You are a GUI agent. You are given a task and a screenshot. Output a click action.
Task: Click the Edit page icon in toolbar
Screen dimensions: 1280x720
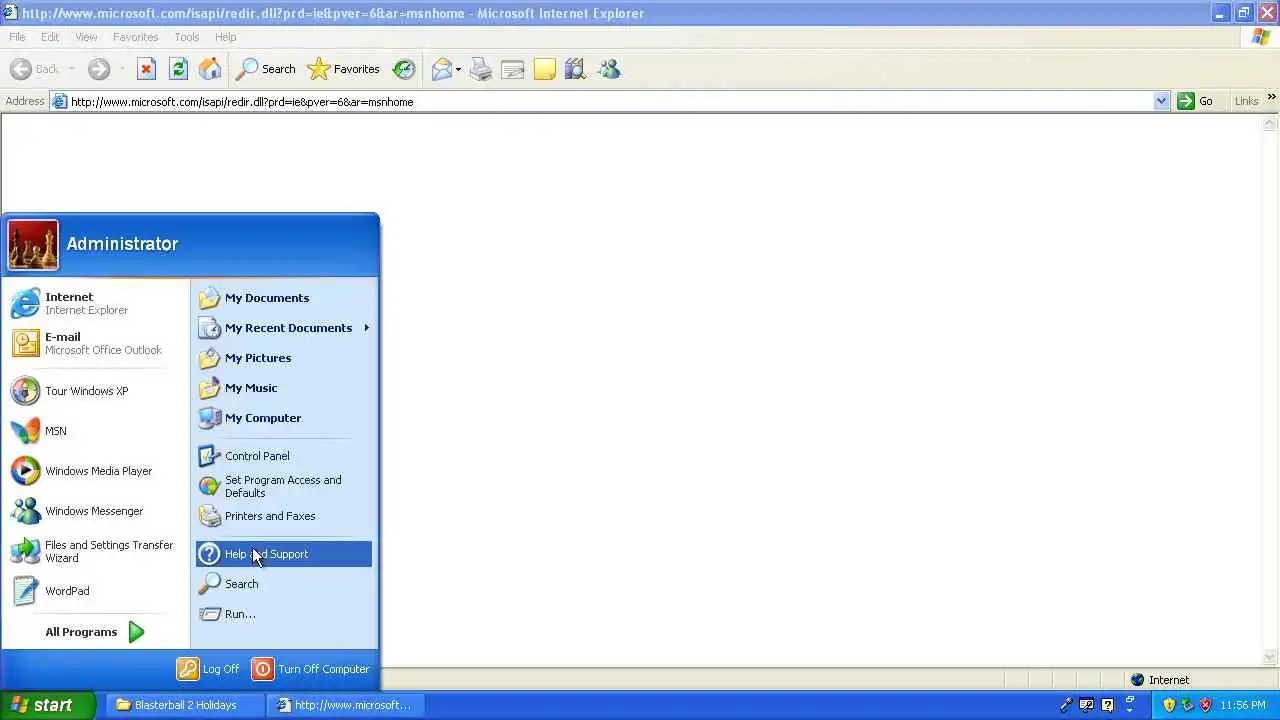click(513, 69)
